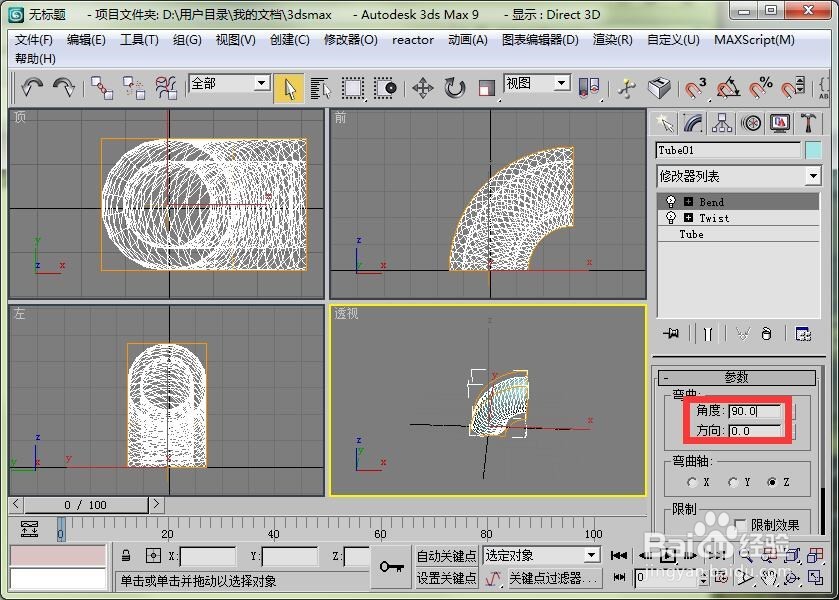Enable 自动关键点 mode
This screenshot has height=600, width=839.
point(446,554)
